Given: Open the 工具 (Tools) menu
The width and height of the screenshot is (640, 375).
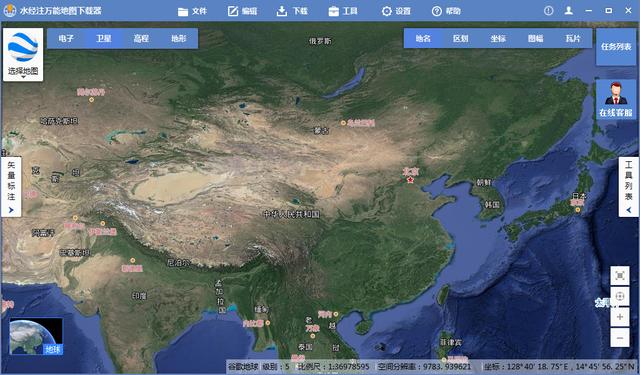Looking at the screenshot, I should pyautogui.click(x=343, y=11).
